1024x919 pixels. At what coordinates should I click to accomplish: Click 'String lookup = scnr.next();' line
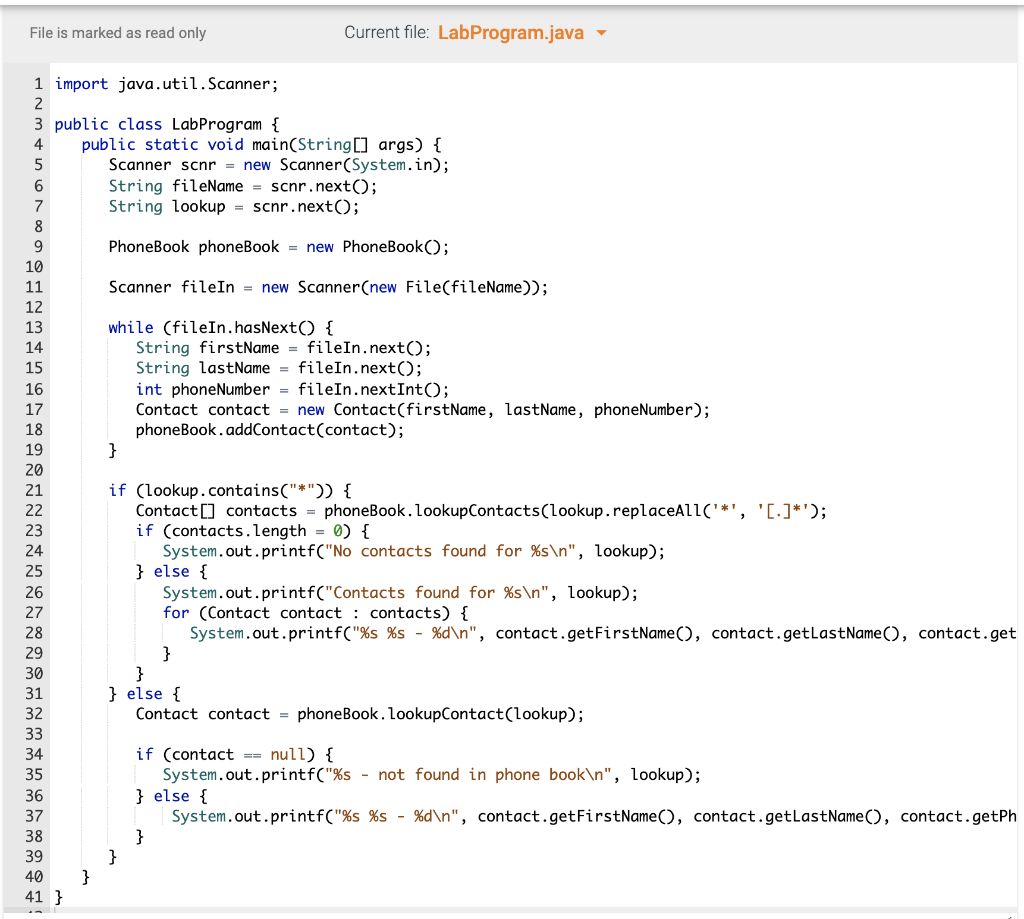point(234,207)
